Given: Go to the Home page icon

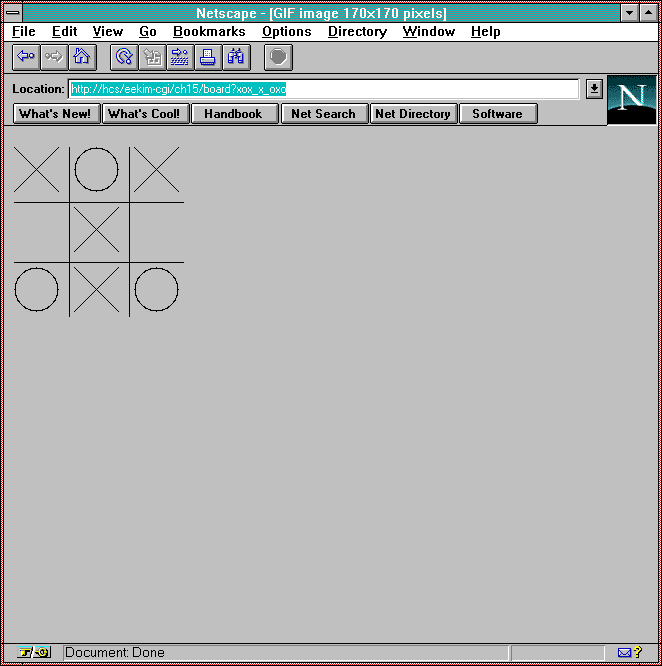Looking at the screenshot, I should [x=81, y=57].
